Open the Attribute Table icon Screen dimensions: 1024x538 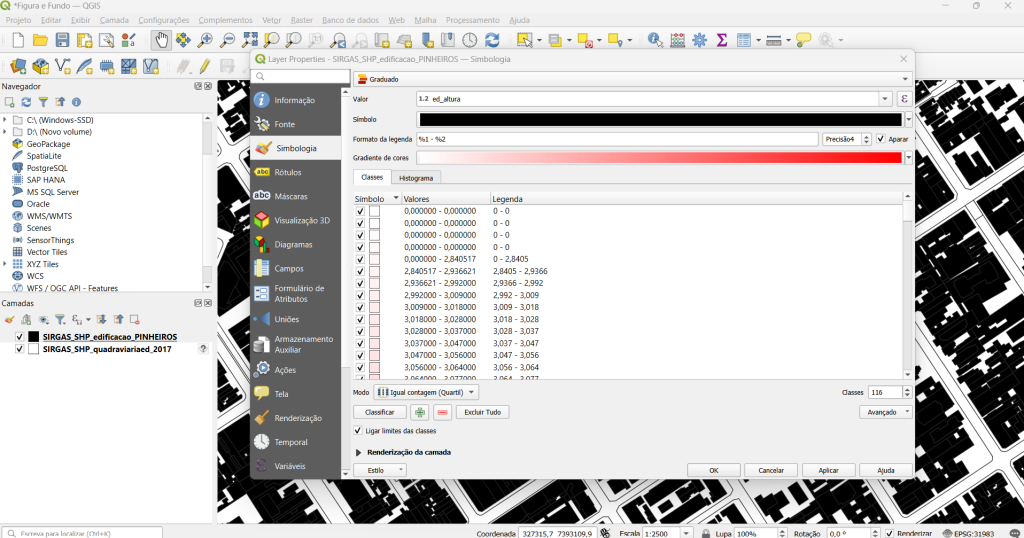pyautogui.click(x=744, y=40)
